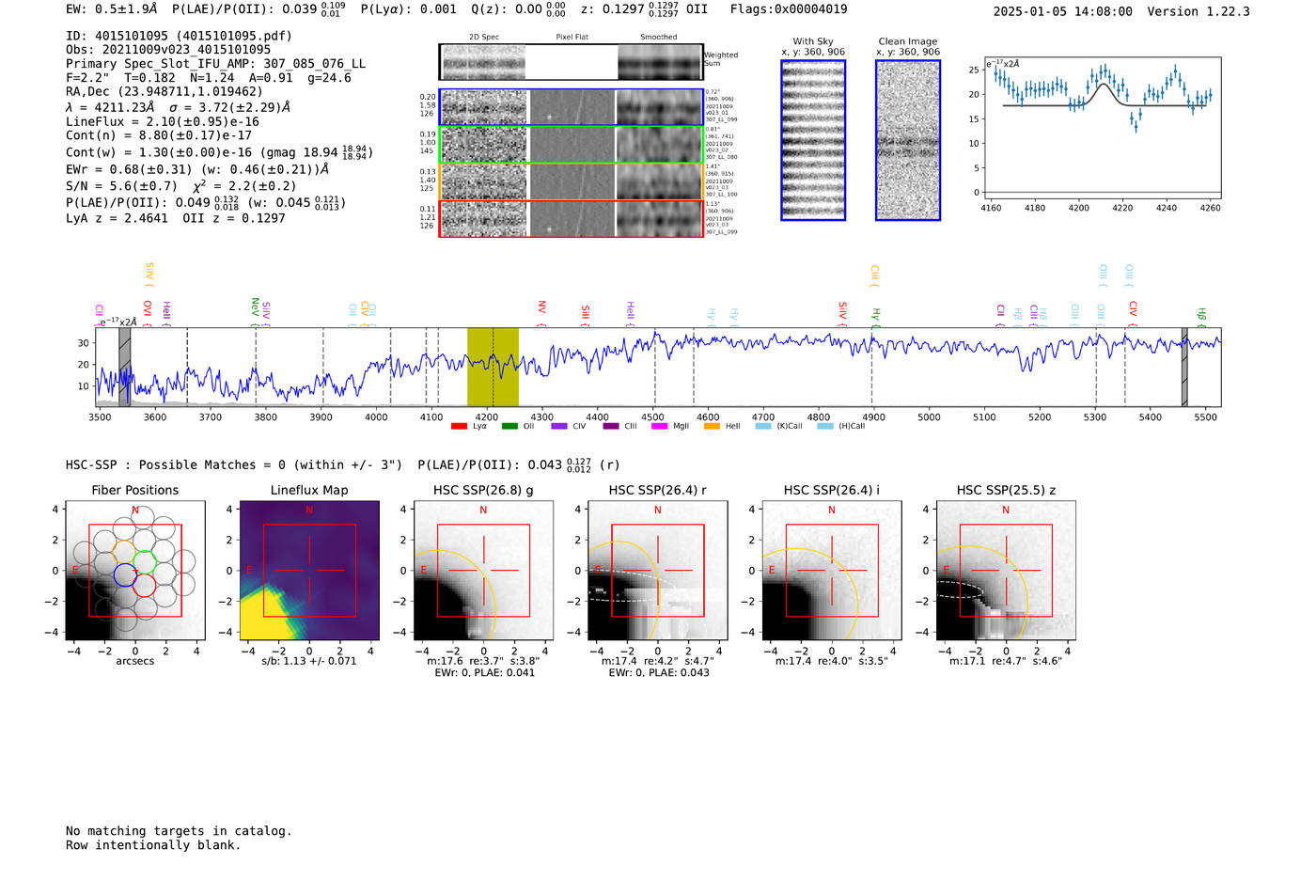Select the blue-bordered 2D spectrum row
The image size is (1316, 896).
[x=572, y=107]
